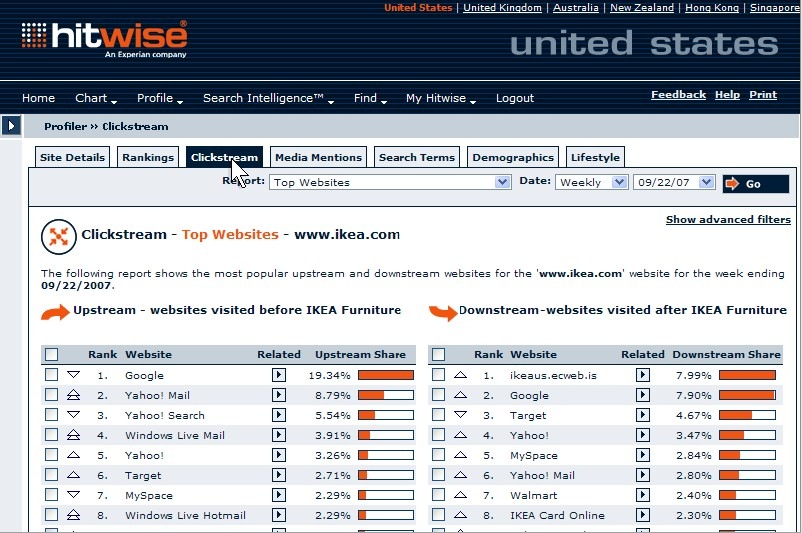Switch to the Demographics tab
802x533 pixels.
tap(513, 157)
